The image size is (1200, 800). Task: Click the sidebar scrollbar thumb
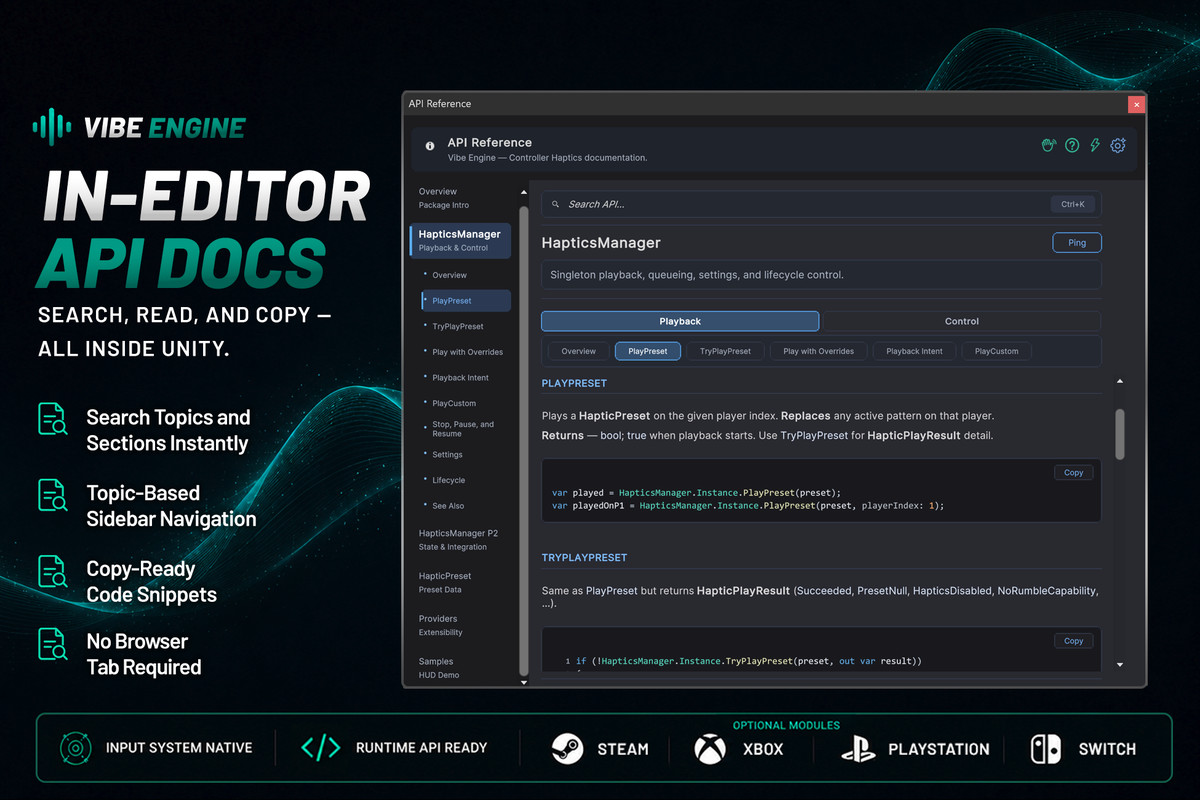click(523, 440)
